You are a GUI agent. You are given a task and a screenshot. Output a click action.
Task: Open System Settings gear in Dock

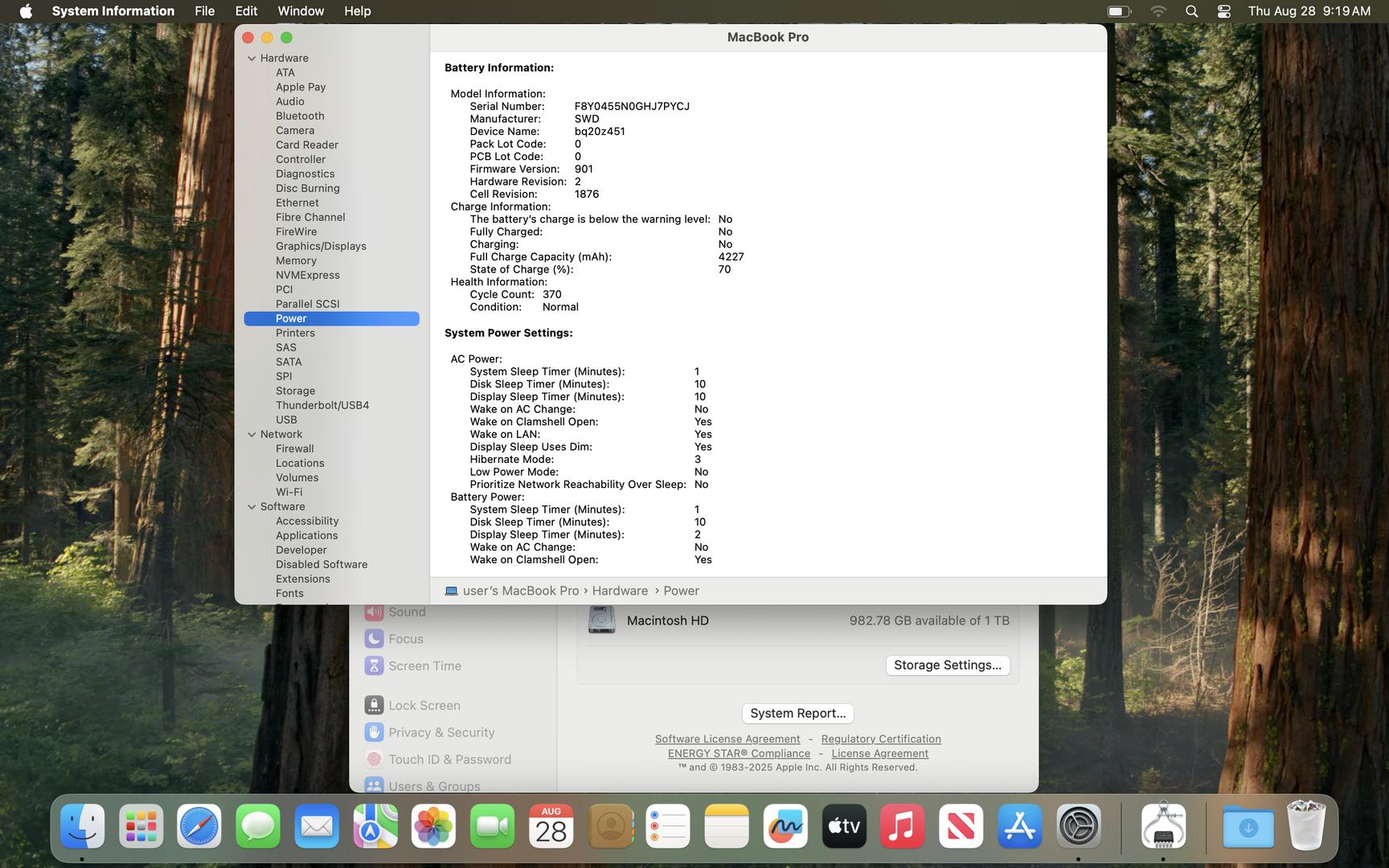(x=1079, y=826)
